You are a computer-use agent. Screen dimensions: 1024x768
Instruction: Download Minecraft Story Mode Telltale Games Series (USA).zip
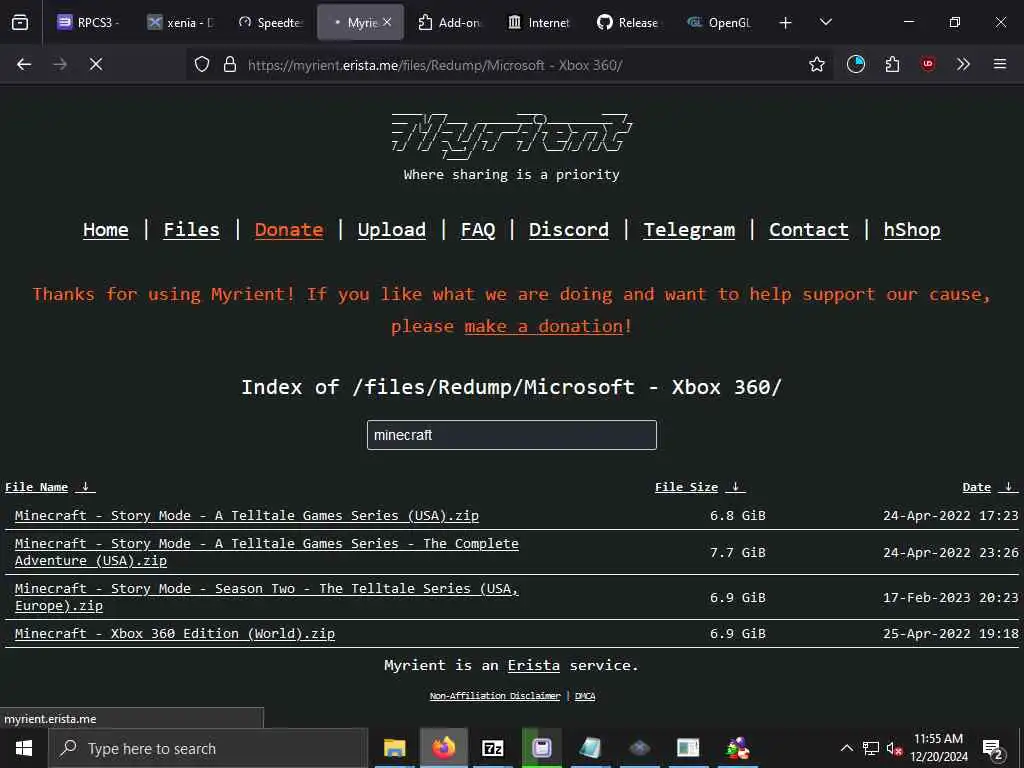coord(247,515)
